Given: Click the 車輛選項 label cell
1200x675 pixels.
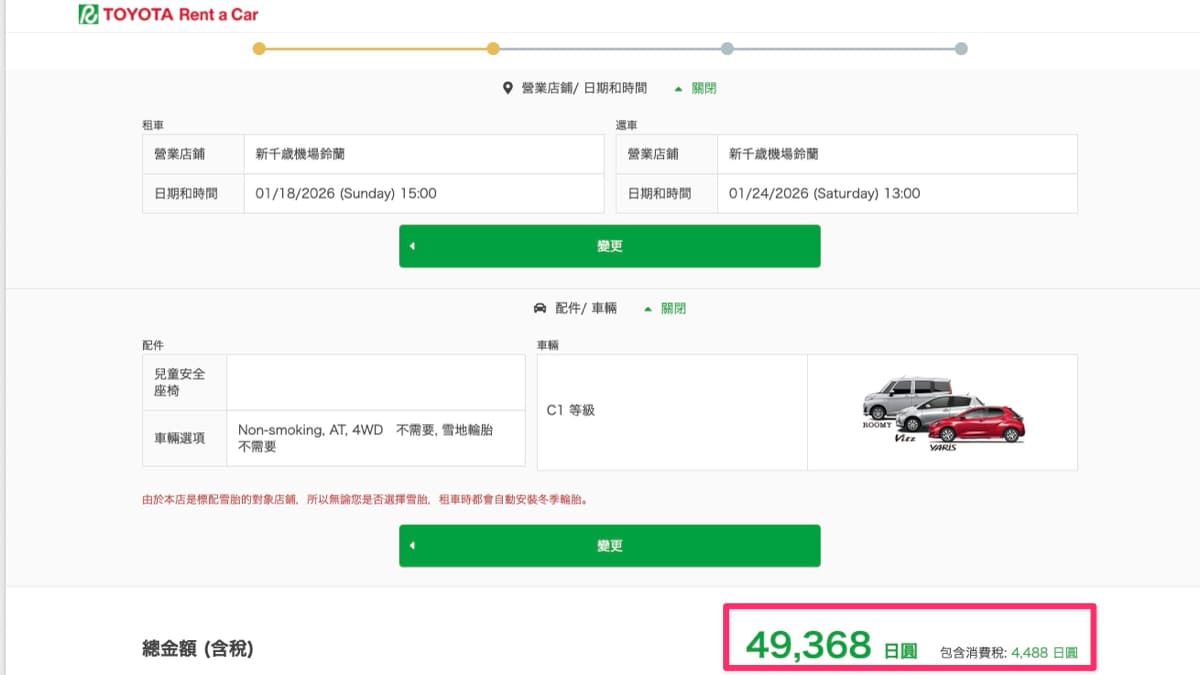Looking at the screenshot, I should tap(185, 438).
